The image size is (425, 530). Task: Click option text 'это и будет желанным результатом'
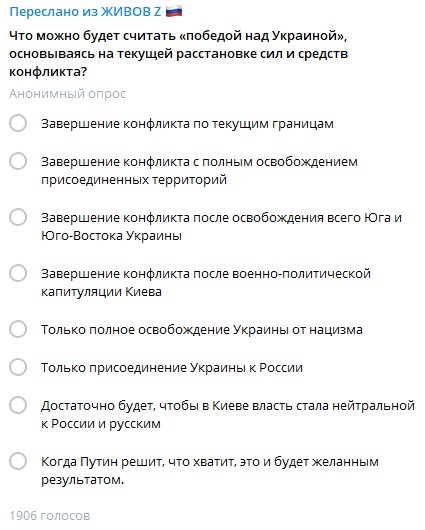[x=210, y=471]
